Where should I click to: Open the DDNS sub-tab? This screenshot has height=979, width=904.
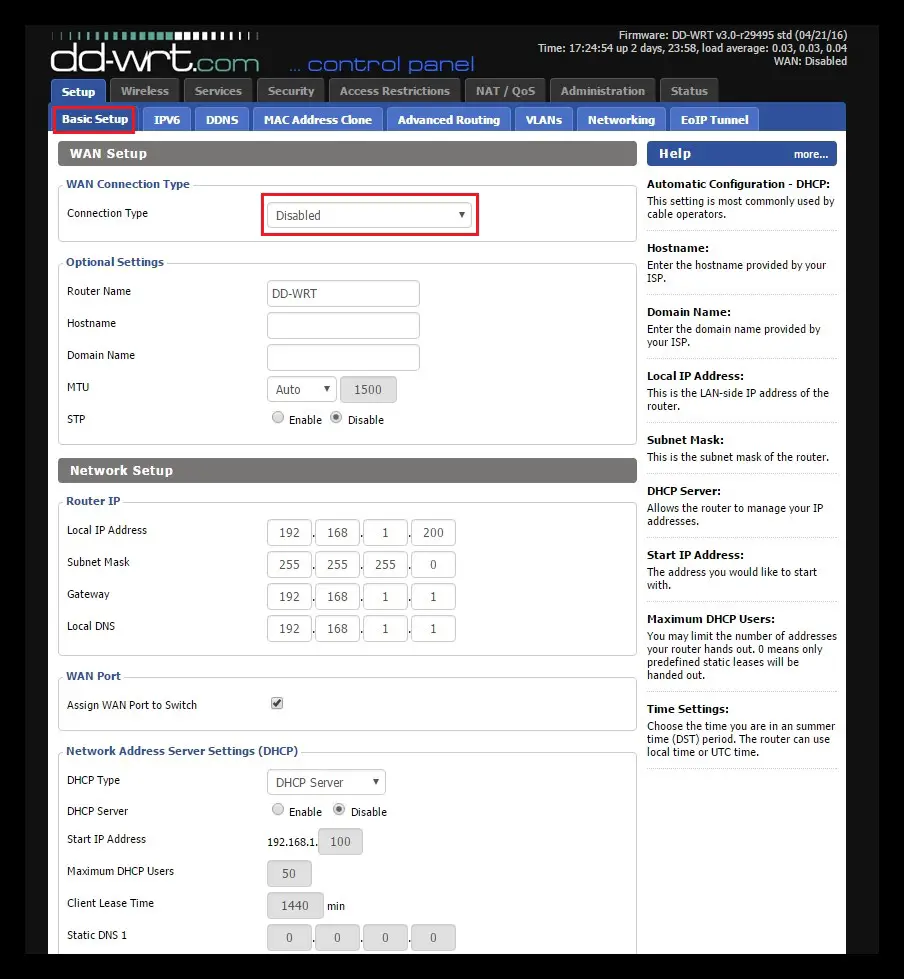pos(222,120)
